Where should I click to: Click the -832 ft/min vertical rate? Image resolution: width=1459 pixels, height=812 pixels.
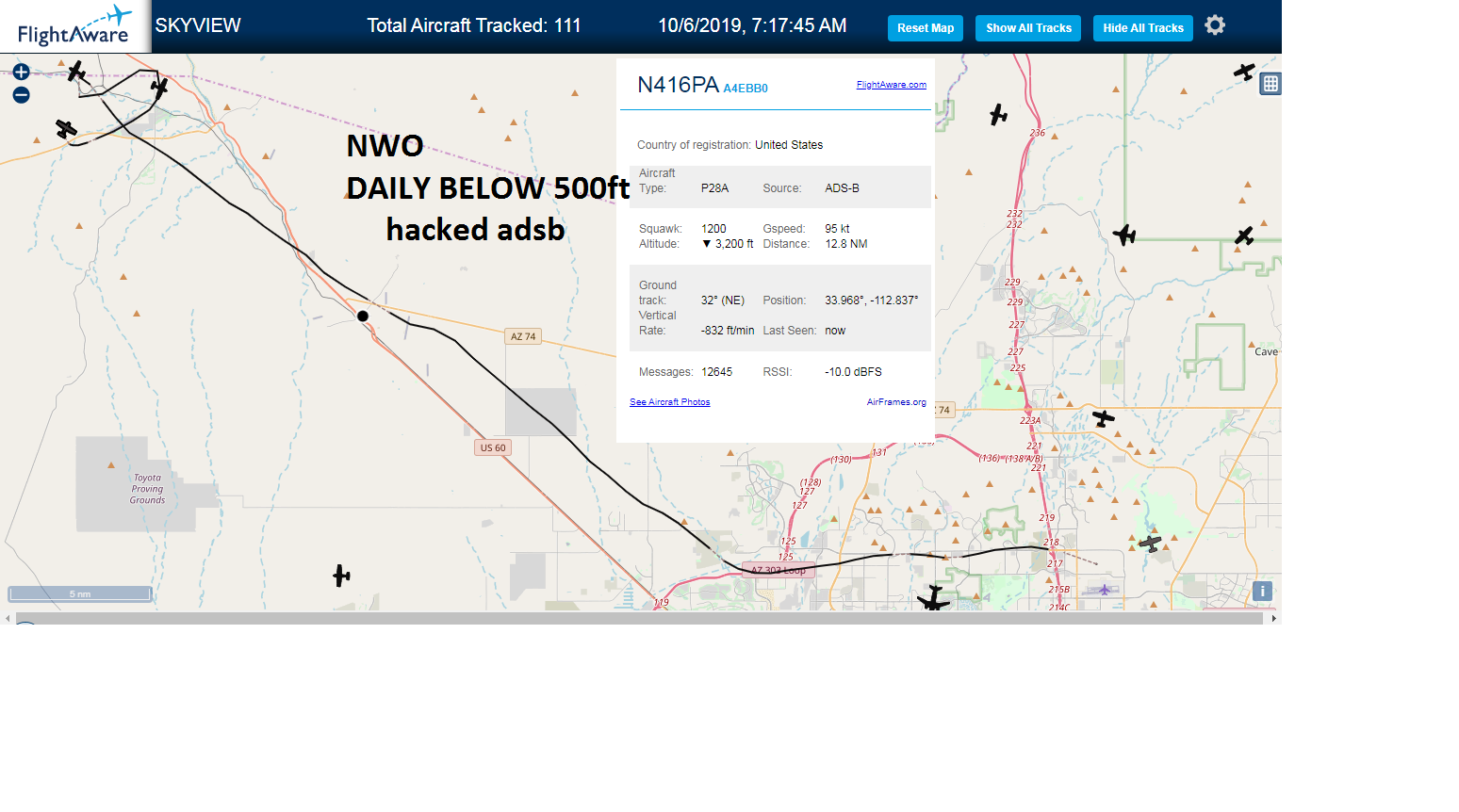[728, 331]
